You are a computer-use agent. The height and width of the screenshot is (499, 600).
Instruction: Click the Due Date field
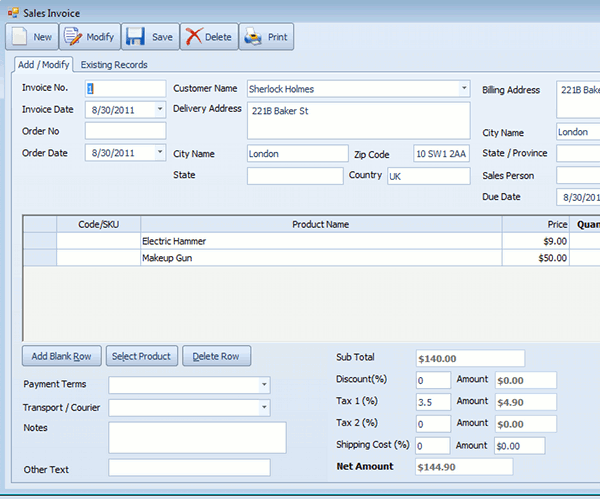(x=578, y=197)
